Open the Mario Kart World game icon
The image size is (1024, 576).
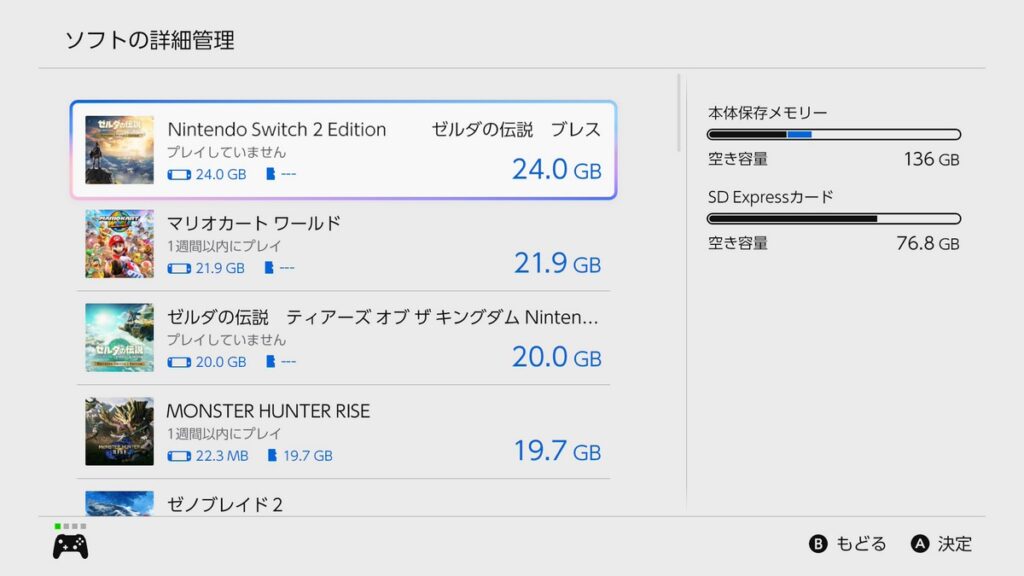pos(120,244)
